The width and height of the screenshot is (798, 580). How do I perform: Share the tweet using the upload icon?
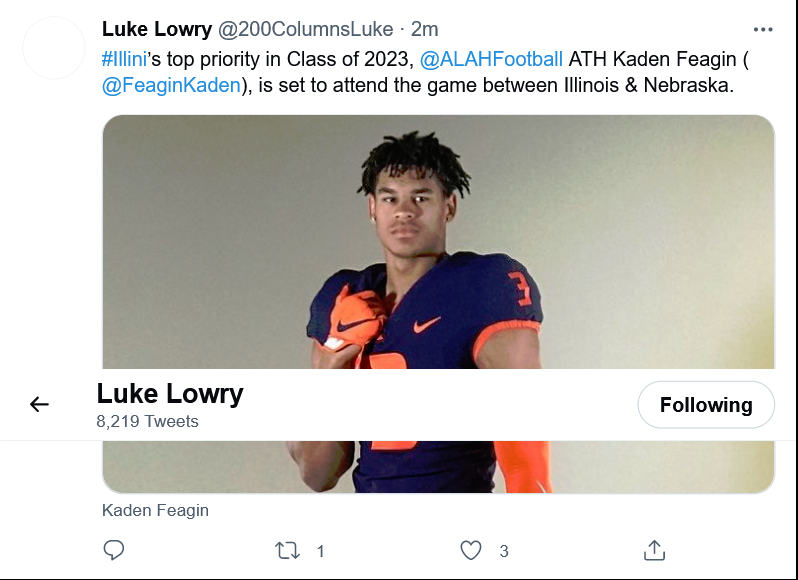click(654, 550)
